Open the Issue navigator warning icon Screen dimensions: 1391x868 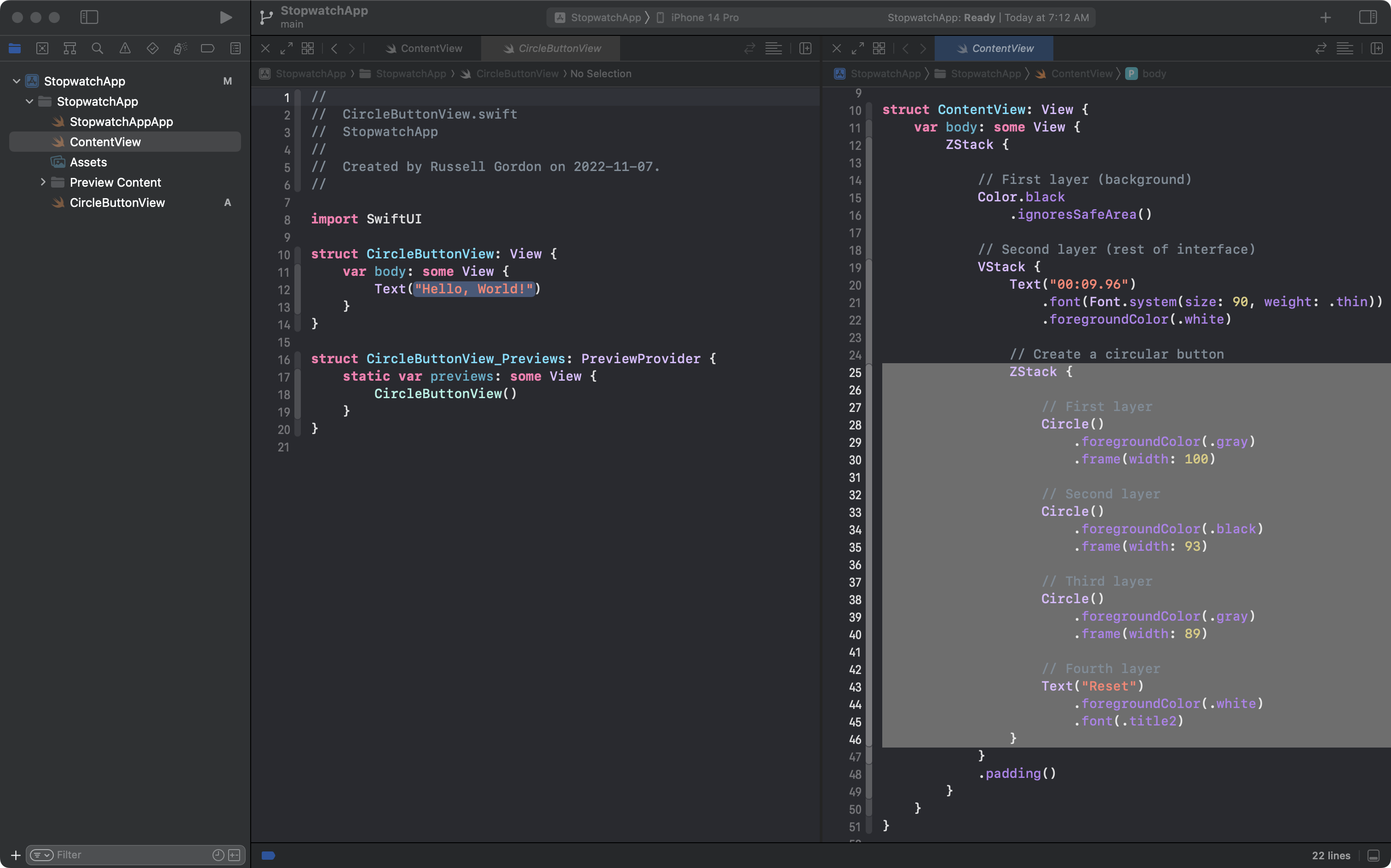(x=125, y=49)
